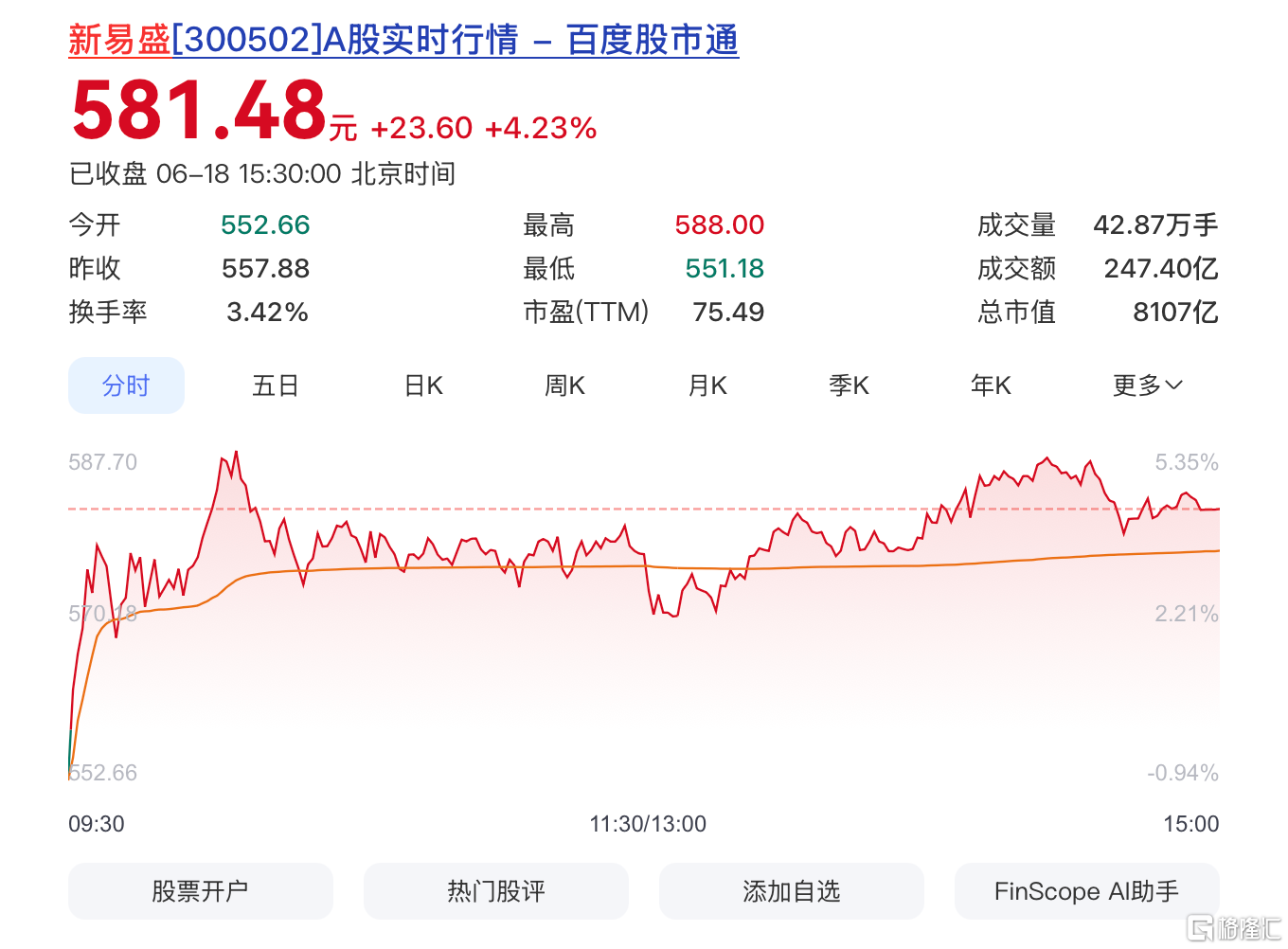
Task: Click the 15:00 time axis label
Action: [1191, 824]
